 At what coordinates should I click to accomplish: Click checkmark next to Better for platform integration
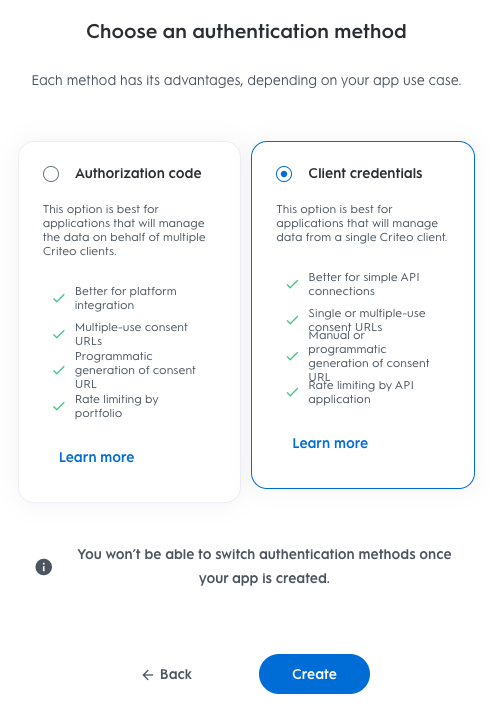coord(59,298)
